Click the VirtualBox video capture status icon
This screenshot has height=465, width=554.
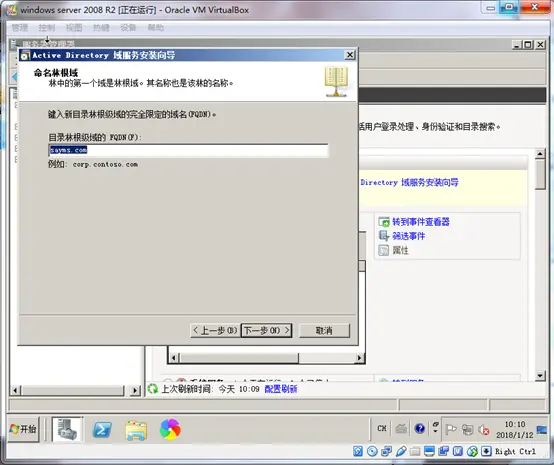tap(443, 451)
